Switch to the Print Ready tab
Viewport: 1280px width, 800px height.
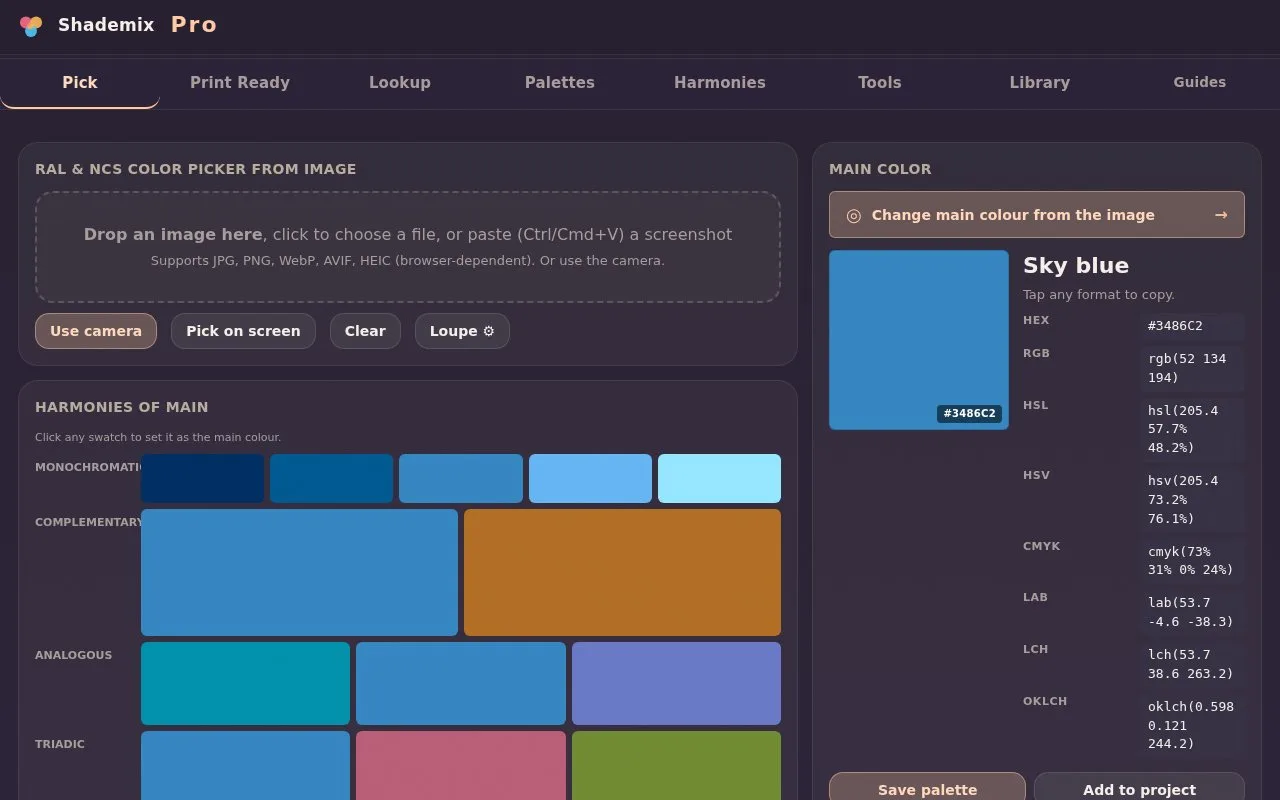(240, 83)
